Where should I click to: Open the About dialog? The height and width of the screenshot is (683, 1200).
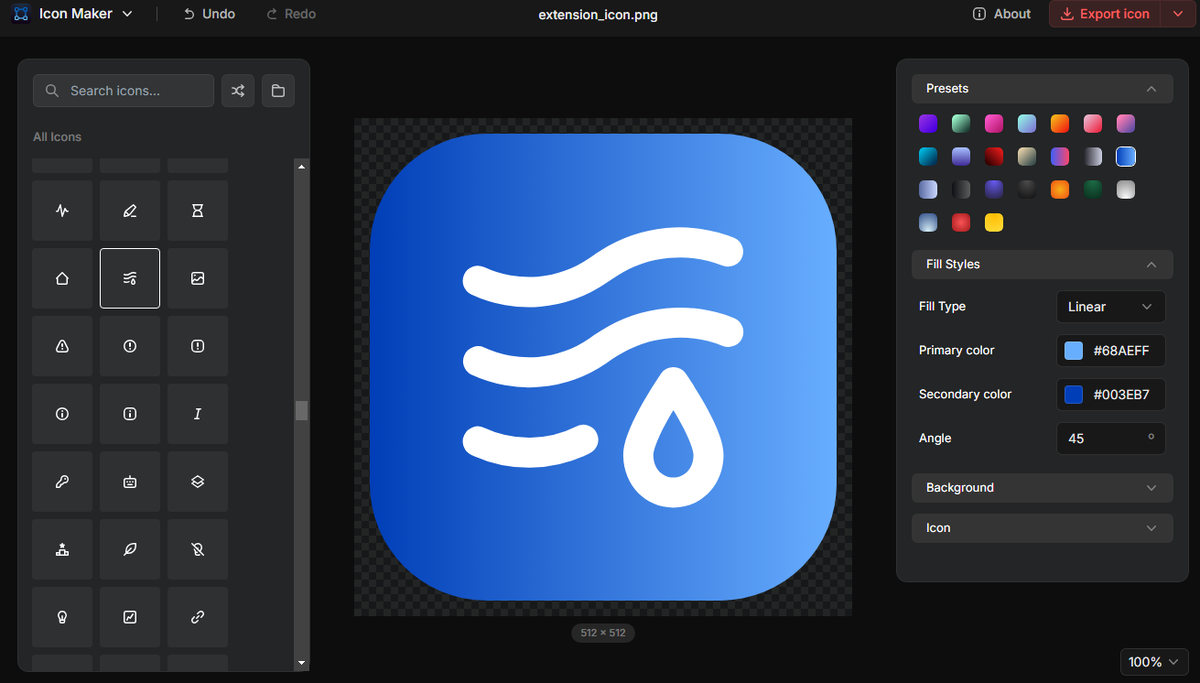coord(1002,14)
